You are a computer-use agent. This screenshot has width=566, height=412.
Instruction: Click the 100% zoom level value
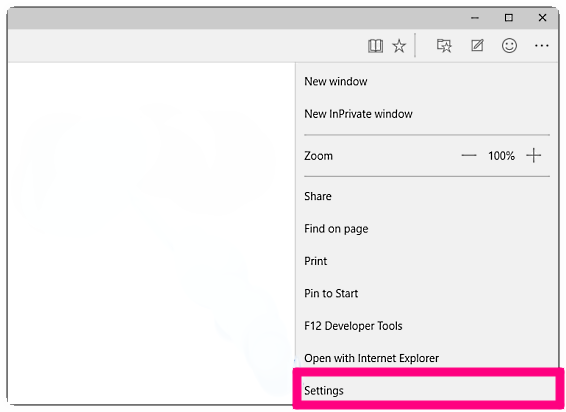coord(501,156)
